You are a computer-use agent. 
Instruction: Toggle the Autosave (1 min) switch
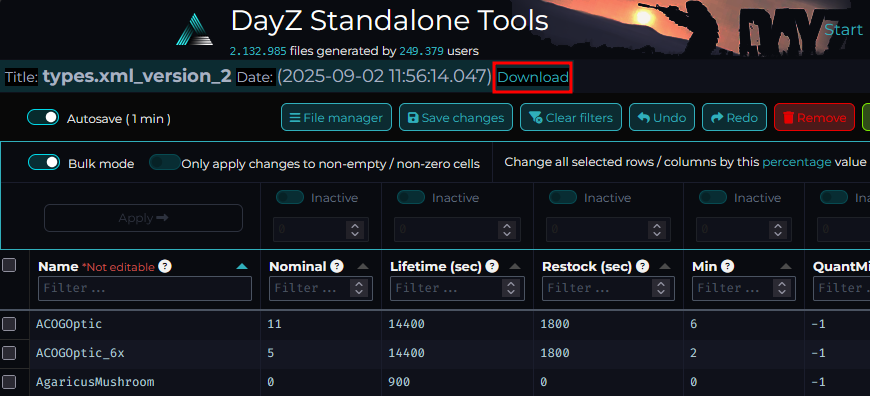[x=43, y=118]
